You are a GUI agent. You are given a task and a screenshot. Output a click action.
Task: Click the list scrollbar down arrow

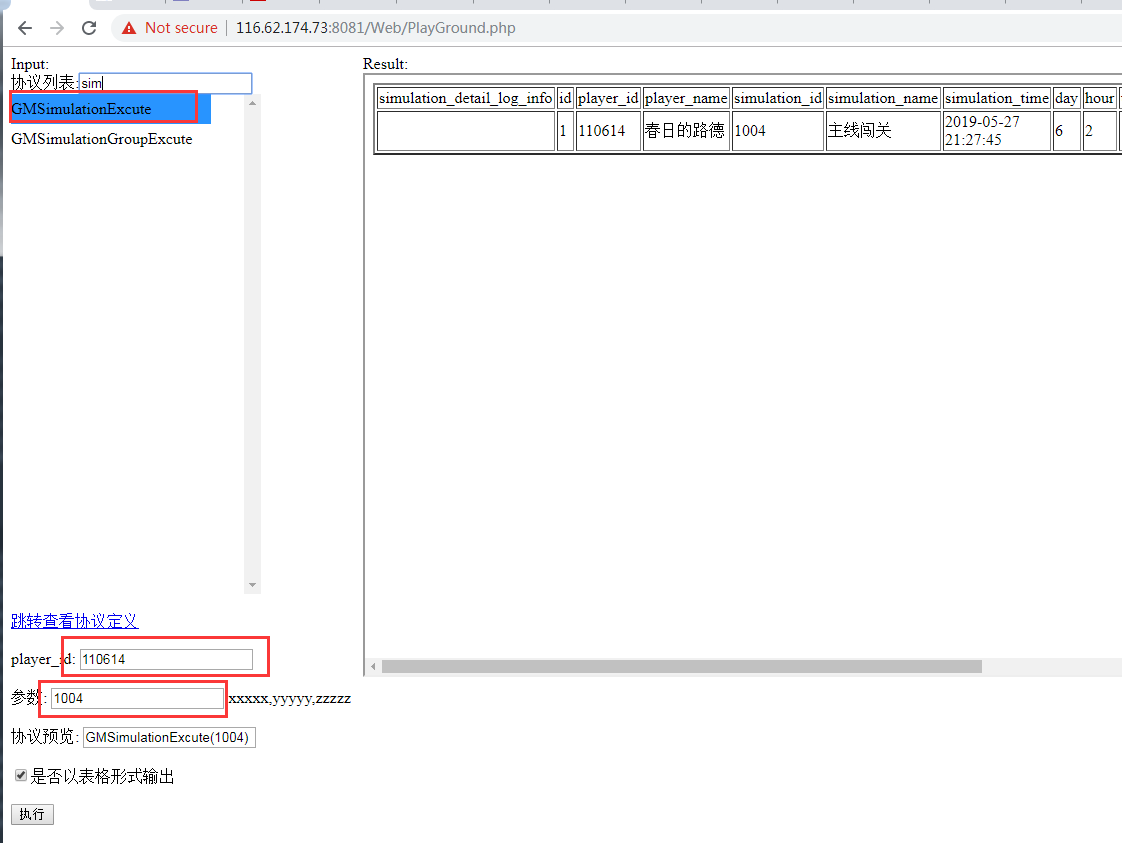pyautogui.click(x=252, y=585)
